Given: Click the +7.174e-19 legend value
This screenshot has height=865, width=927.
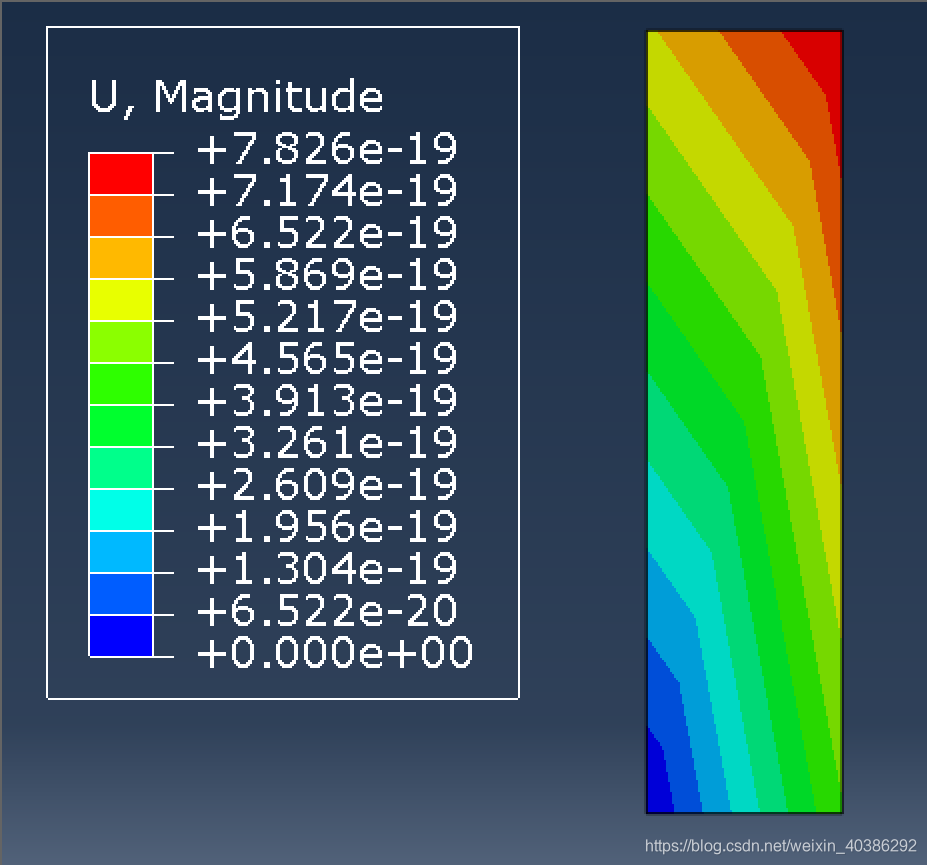Looking at the screenshot, I should 327,191.
